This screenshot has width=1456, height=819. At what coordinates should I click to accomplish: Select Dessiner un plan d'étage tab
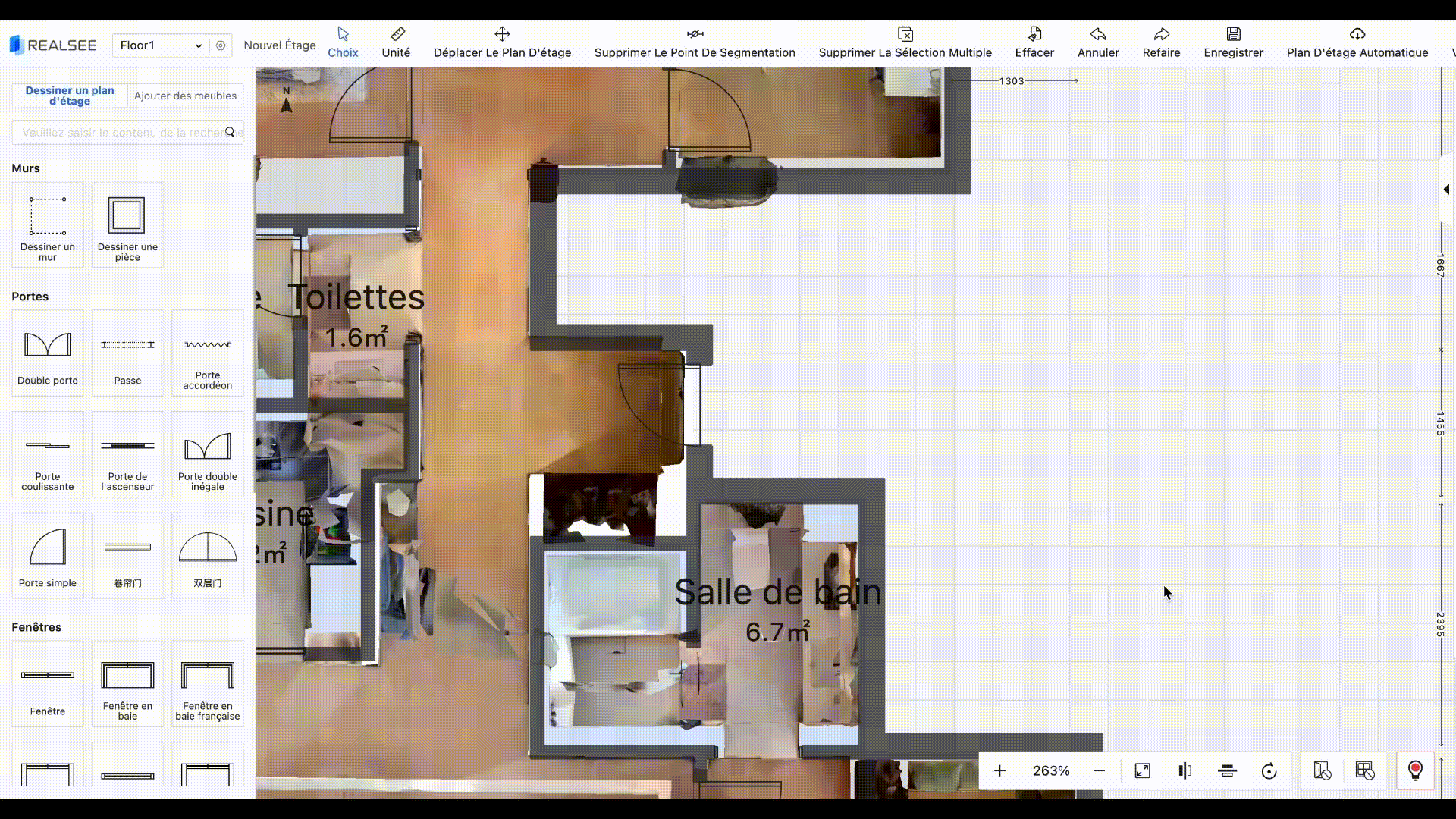tap(70, 96)
